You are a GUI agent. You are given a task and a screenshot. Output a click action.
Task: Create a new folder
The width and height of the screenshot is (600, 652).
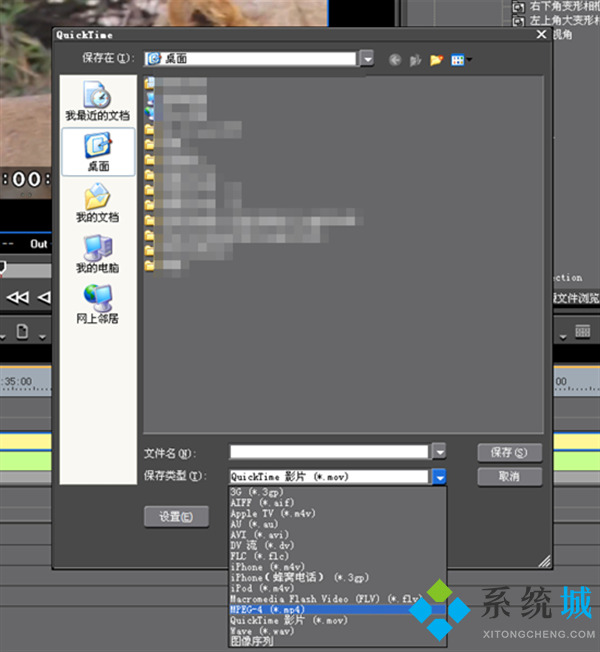(436, 60)
